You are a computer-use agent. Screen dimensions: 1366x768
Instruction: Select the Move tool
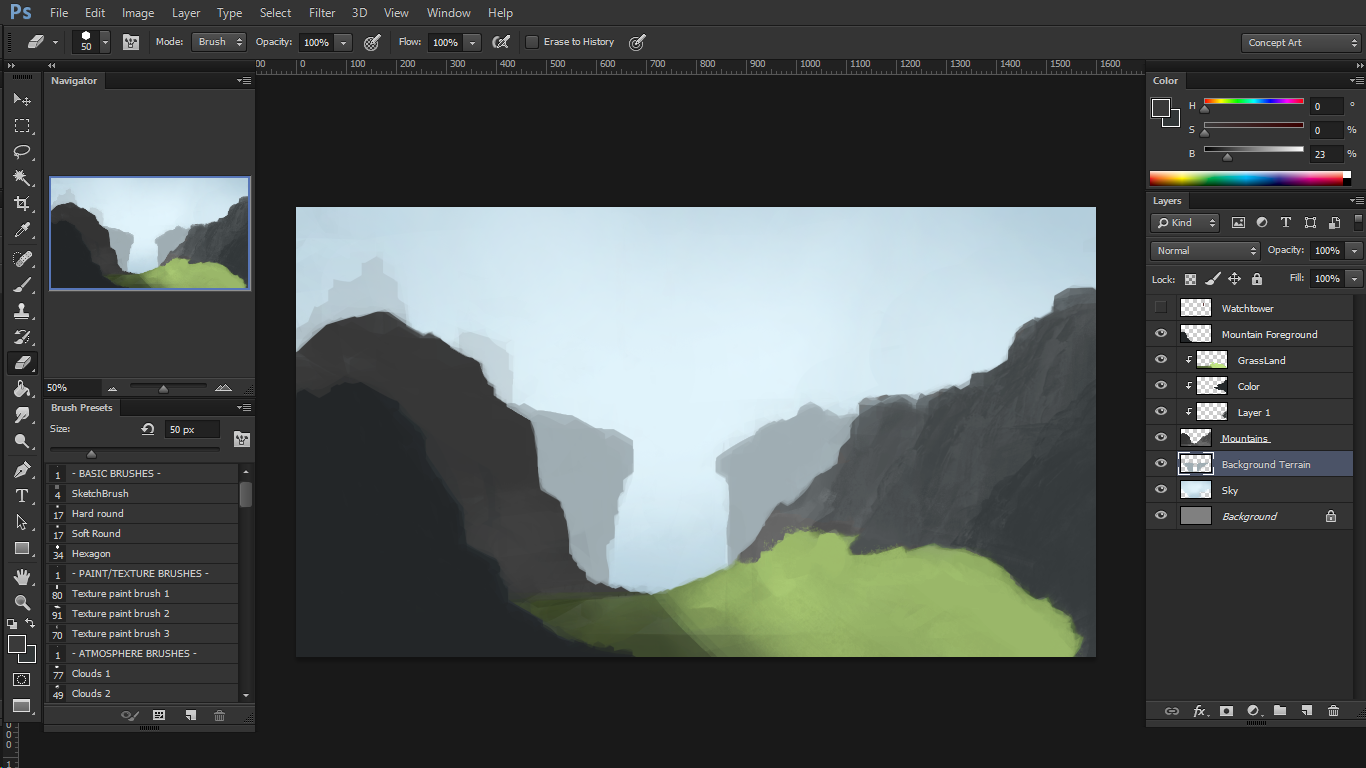point(22,100)
